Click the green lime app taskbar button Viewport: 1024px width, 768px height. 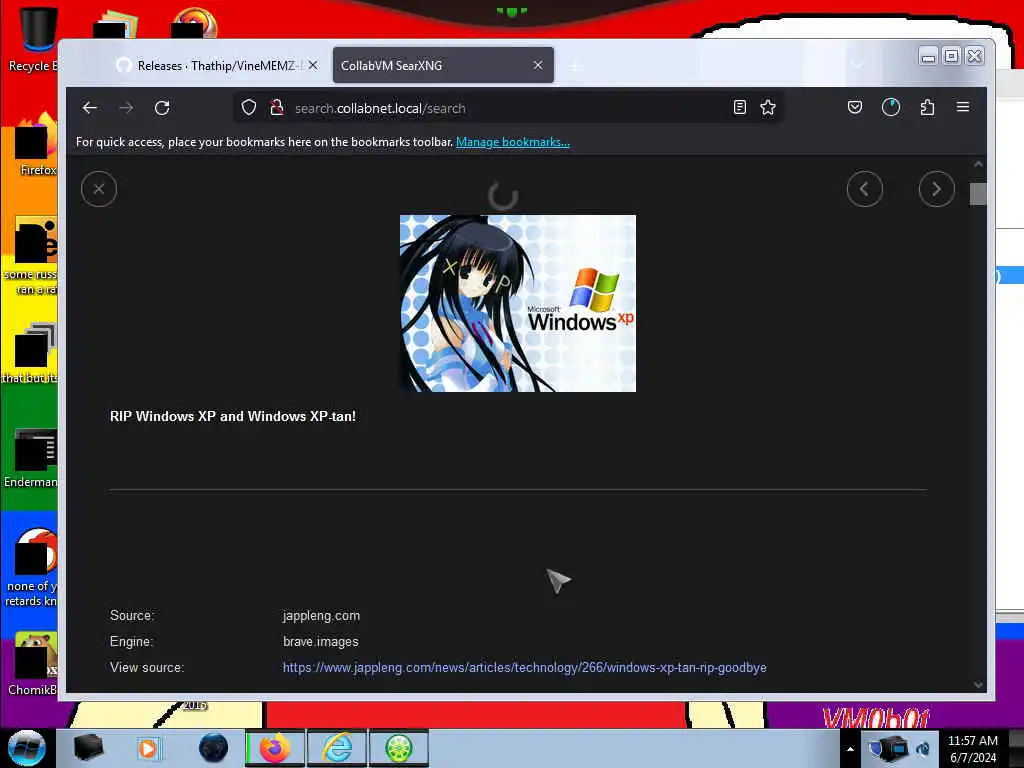pos(399,748)
